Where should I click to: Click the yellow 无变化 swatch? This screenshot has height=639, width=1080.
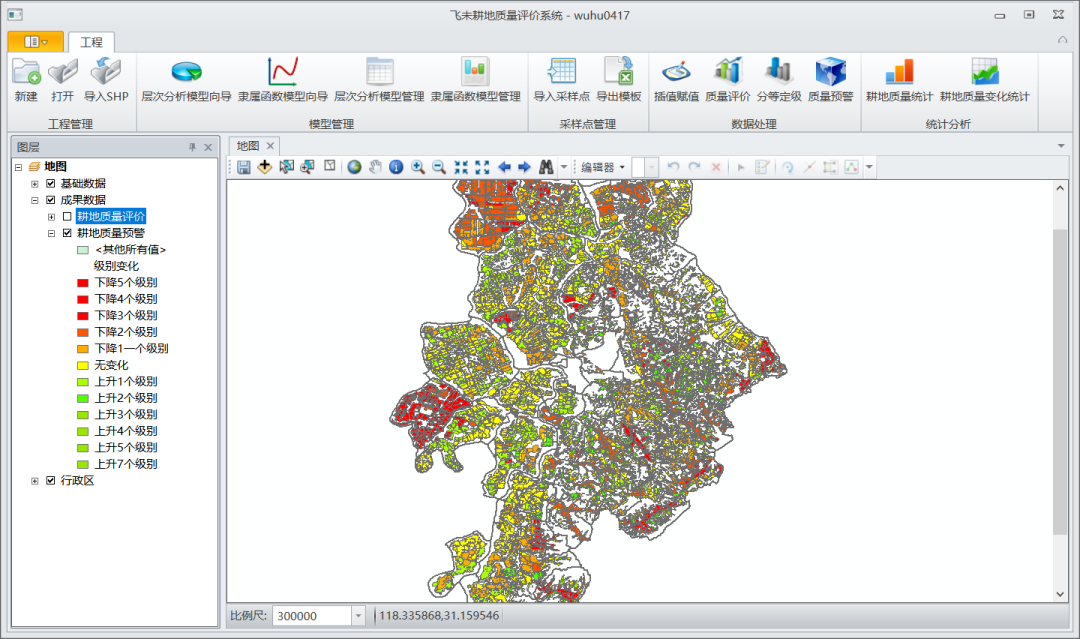83,365
